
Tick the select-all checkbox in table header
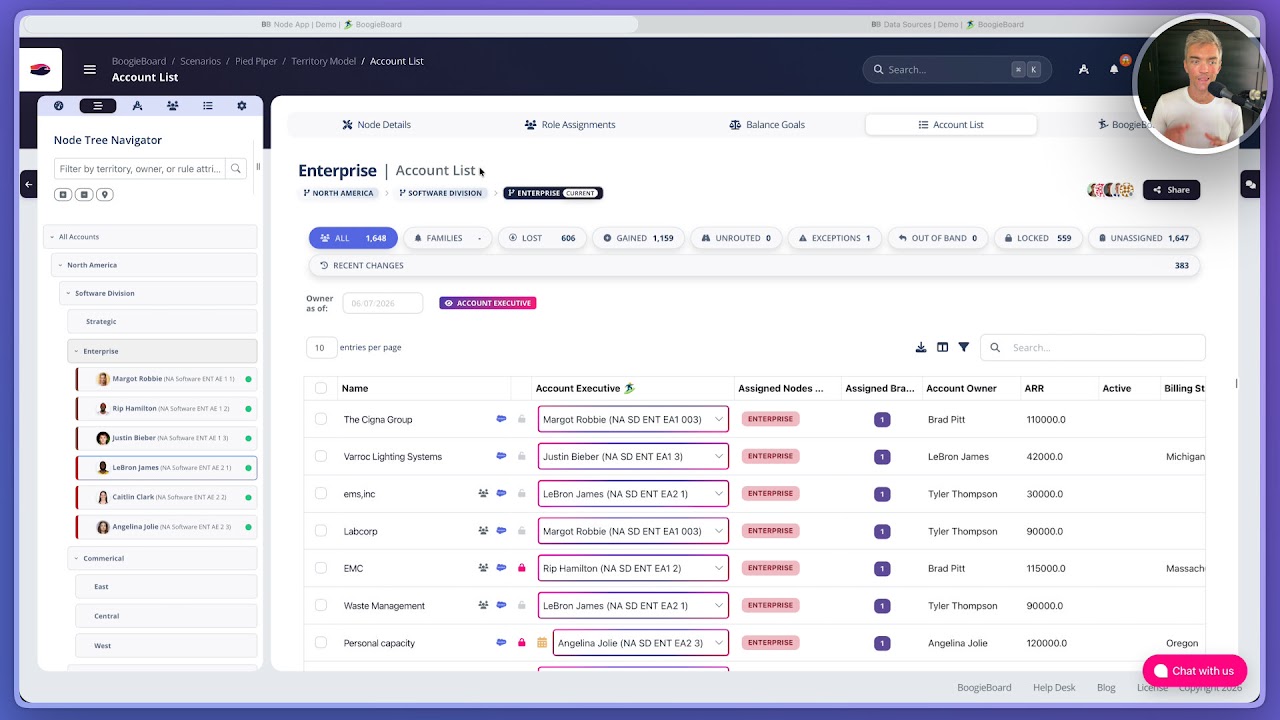(x=321, y=388)
